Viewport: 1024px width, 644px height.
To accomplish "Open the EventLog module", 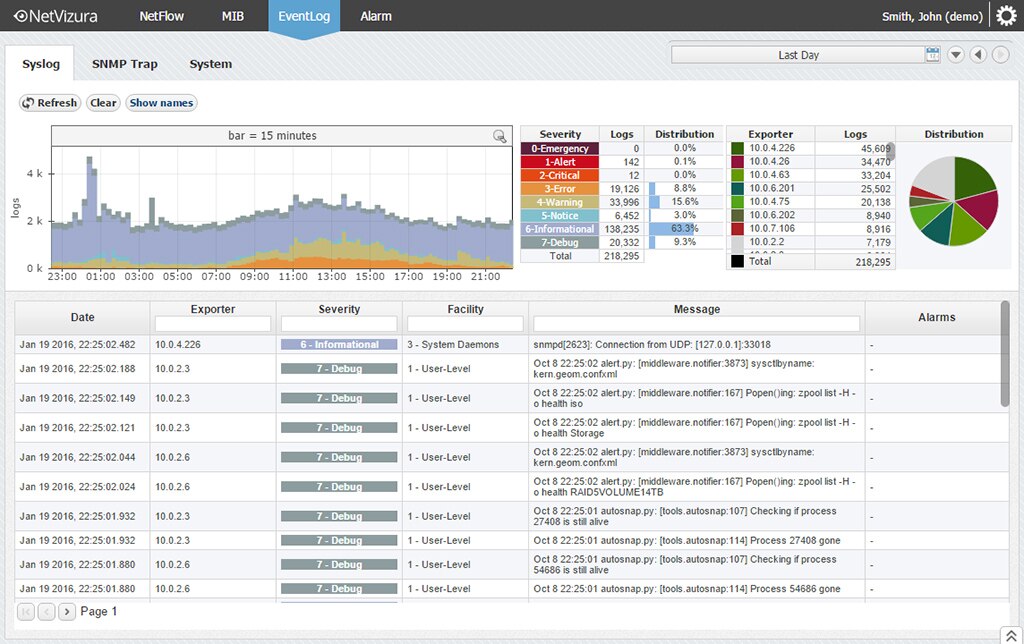I will tap(304, 16).
